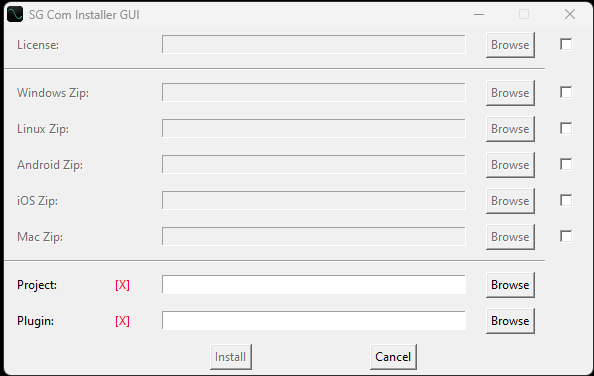
Task: Click Browse next to License field
Action: [510, 45]
